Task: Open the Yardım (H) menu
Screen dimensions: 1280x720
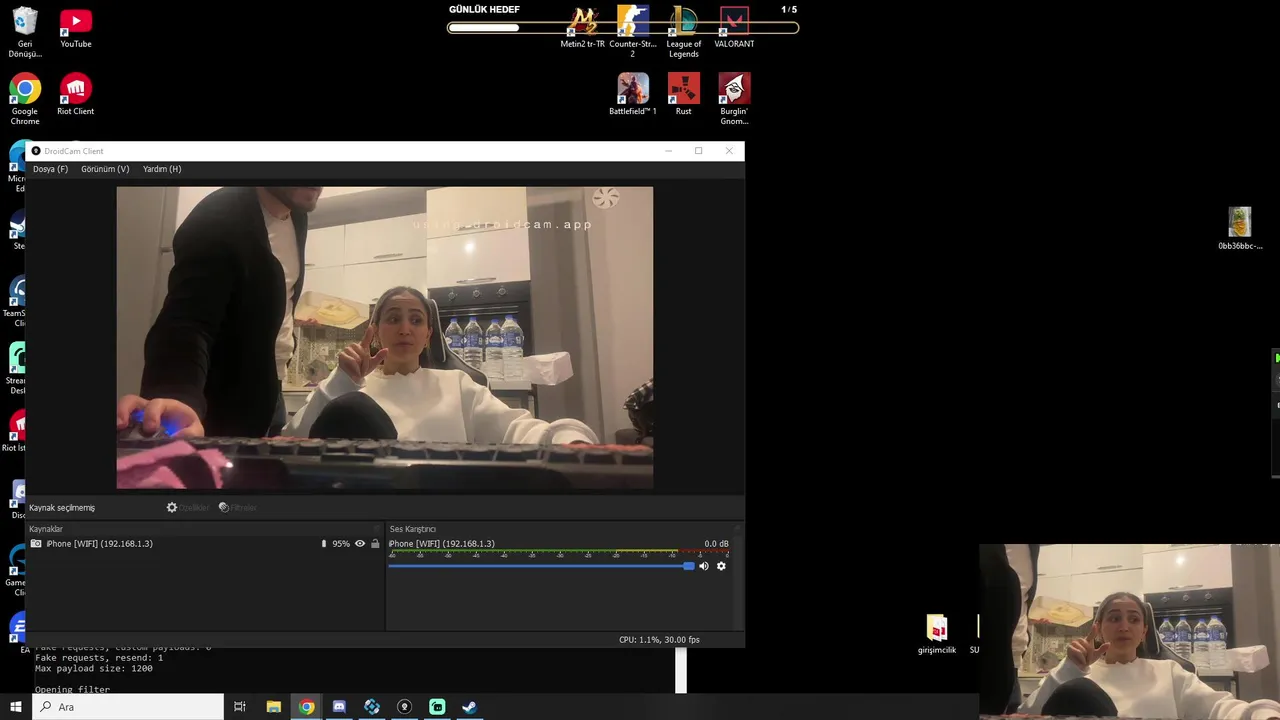Action: coord(162,169)
